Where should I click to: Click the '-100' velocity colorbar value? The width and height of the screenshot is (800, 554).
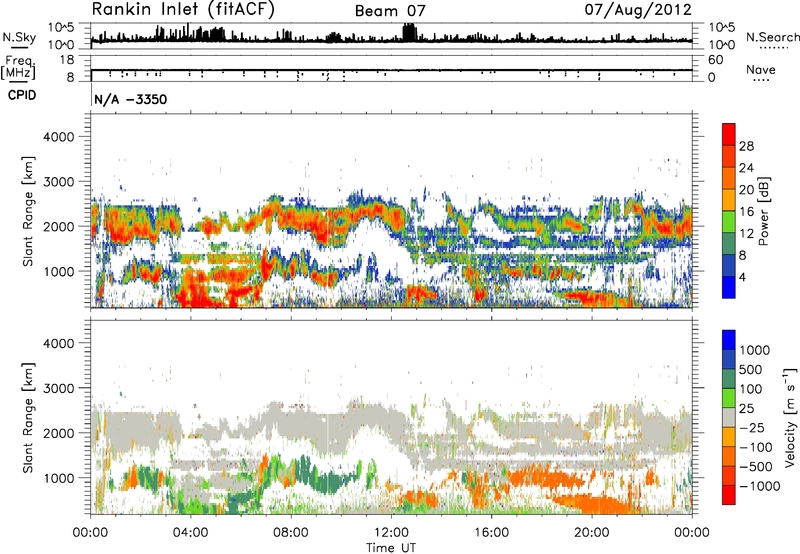pyautogui.click(x=756, y=447)
